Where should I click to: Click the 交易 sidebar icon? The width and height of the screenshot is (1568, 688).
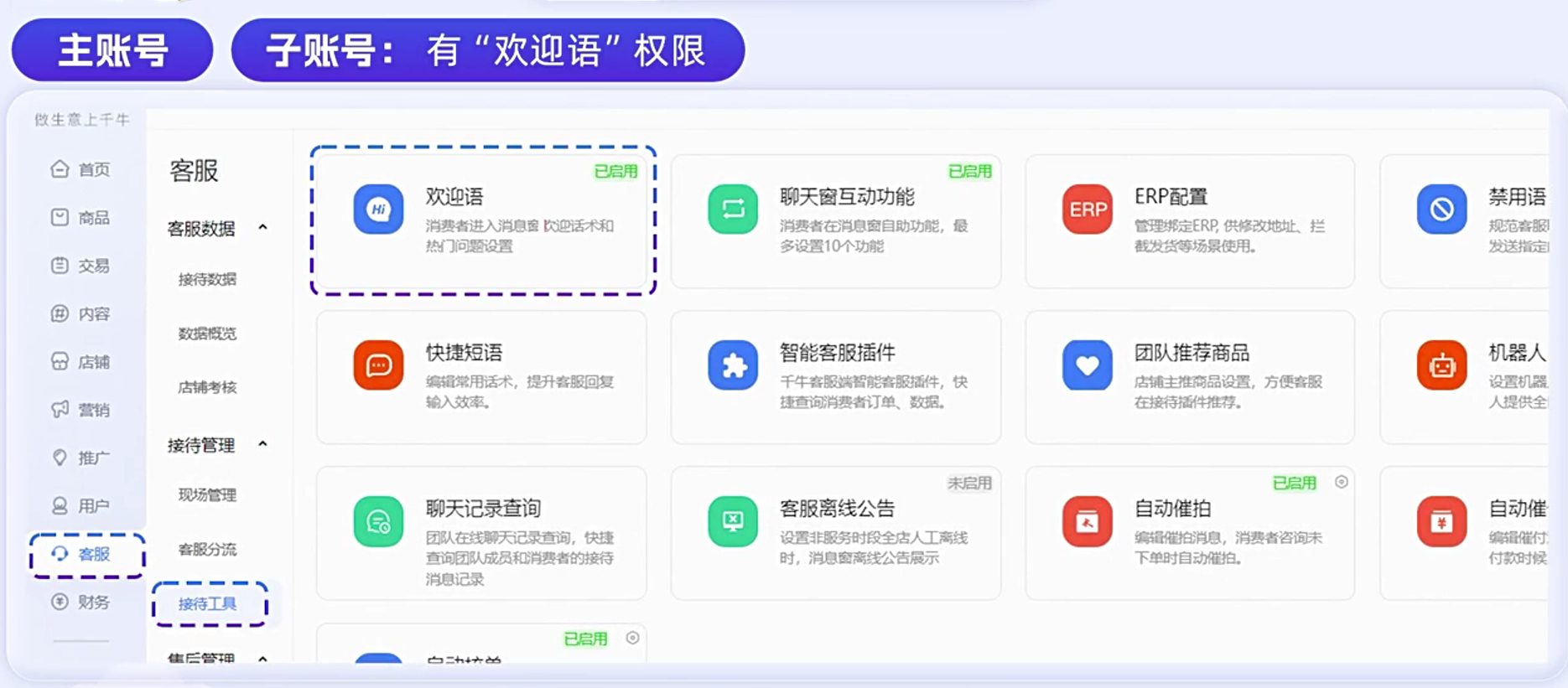click(60, 266)
